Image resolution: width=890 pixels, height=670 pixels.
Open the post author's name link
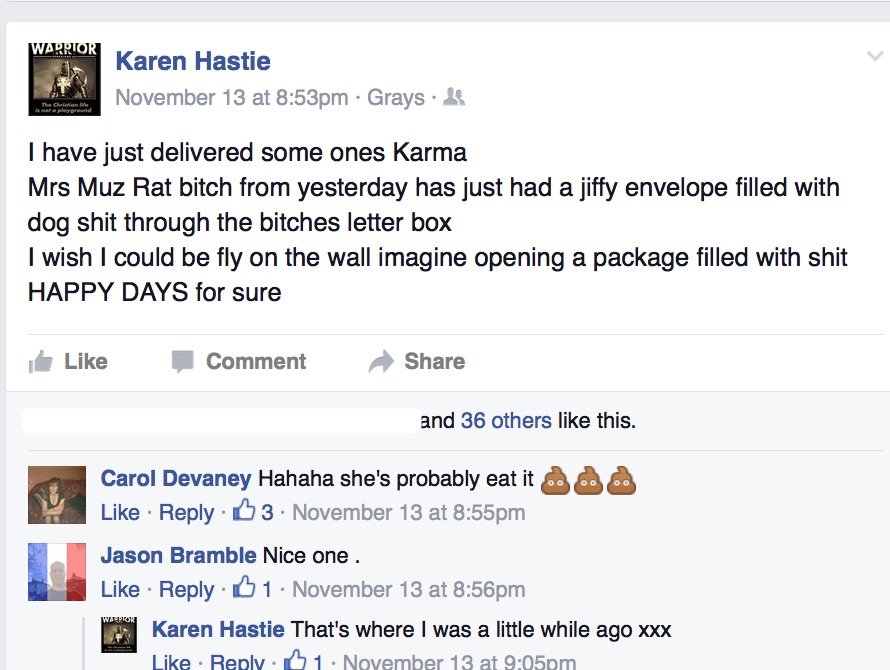tap(193, 61)
